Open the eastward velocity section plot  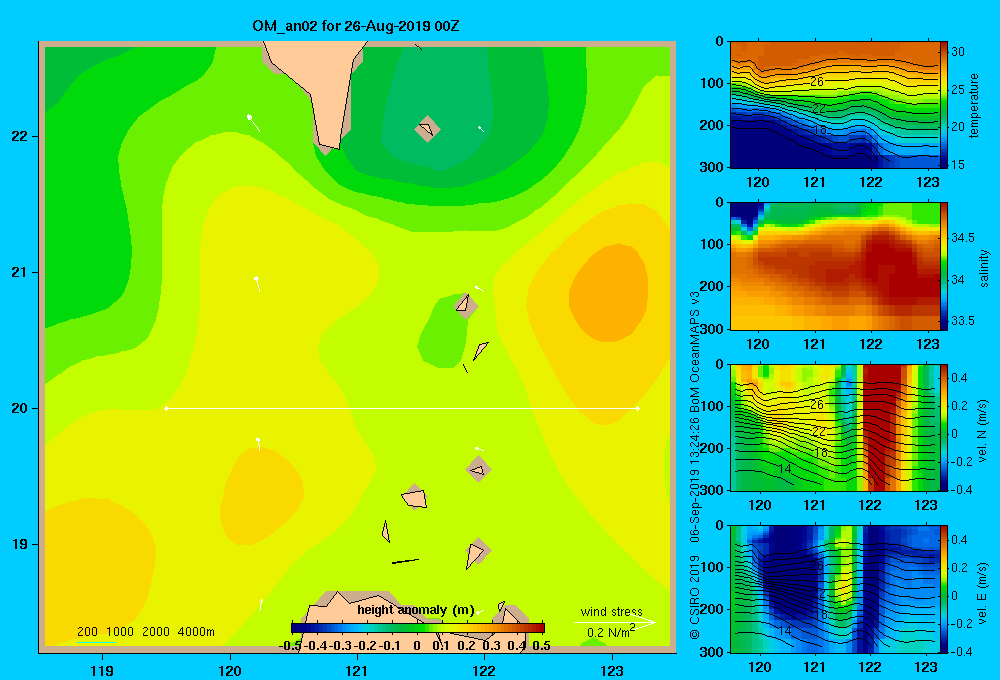point(834,589)
